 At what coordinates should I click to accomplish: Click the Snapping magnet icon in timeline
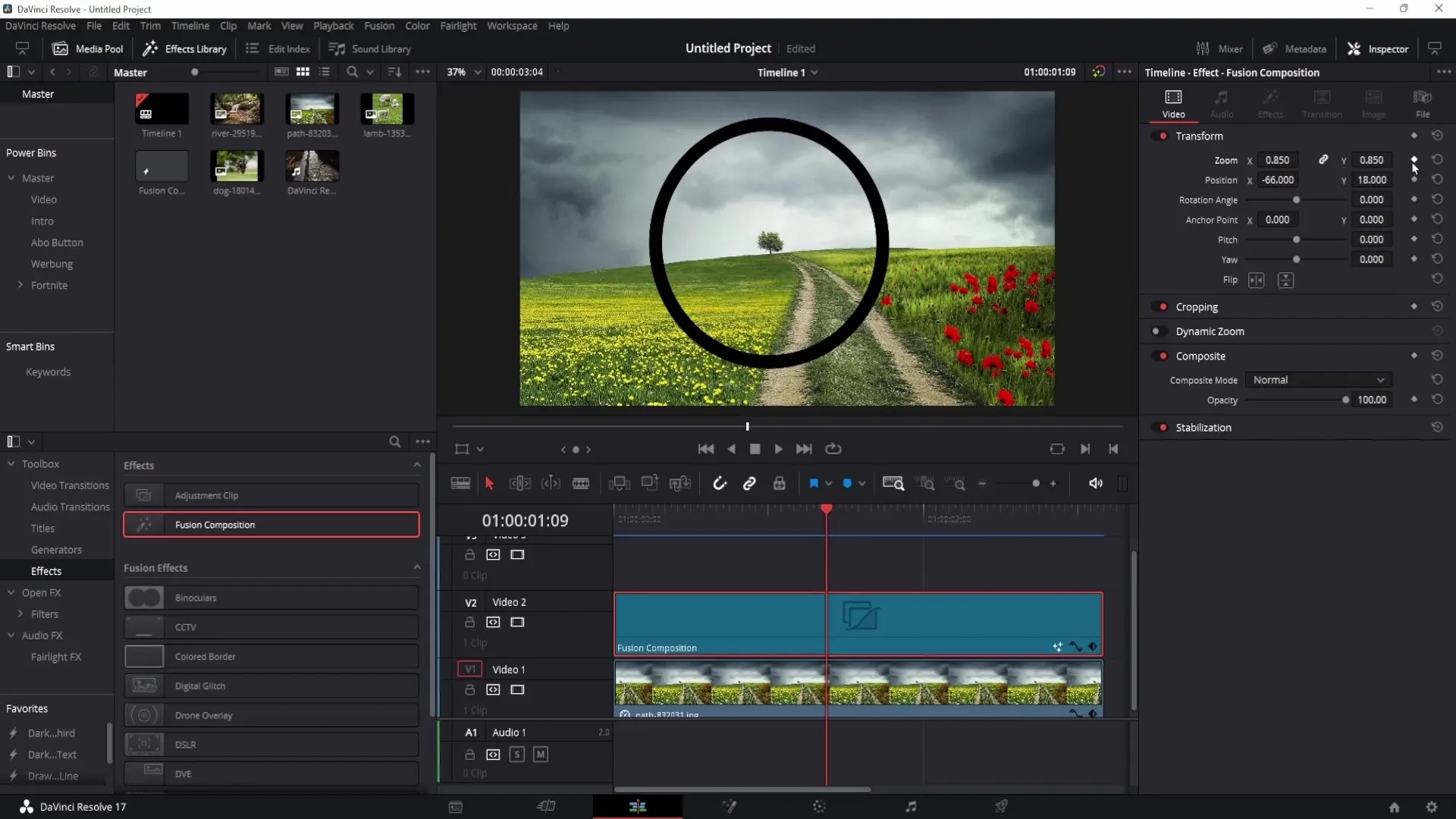(x=719, y=483)
